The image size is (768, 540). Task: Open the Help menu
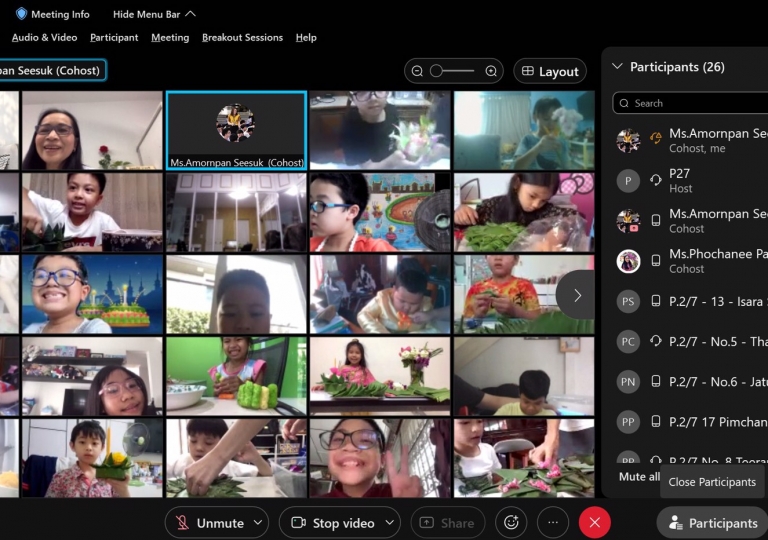click(306, 38)
